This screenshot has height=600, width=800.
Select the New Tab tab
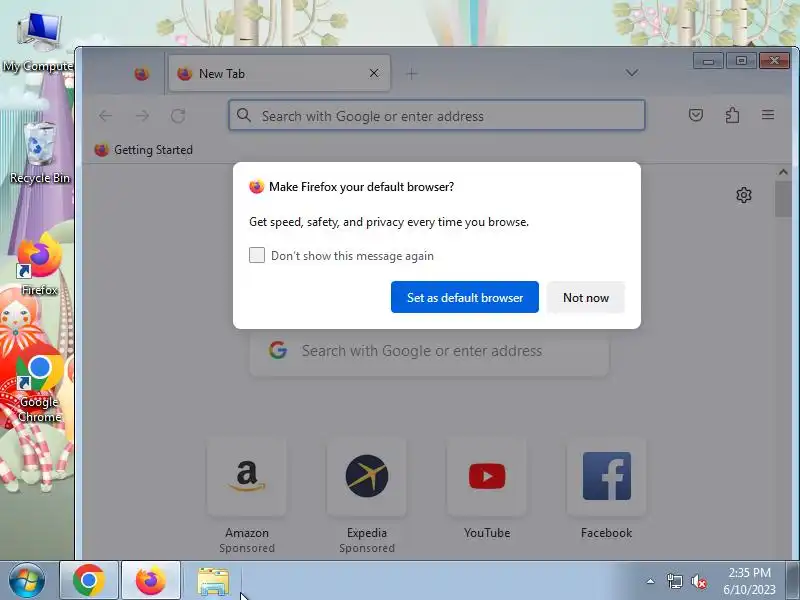(x=279, y=73)
